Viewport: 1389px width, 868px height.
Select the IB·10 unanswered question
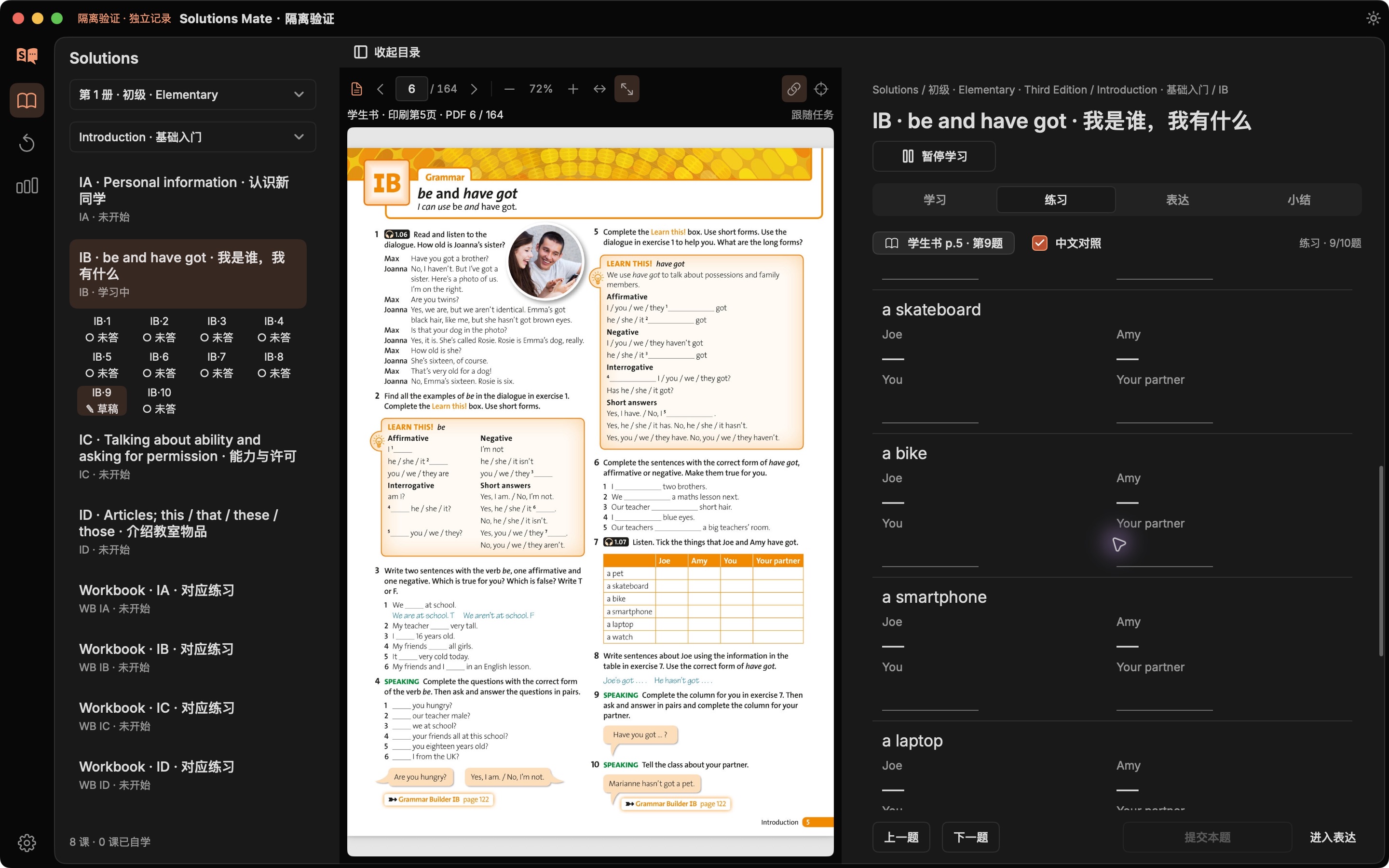(x=160, y=401)
